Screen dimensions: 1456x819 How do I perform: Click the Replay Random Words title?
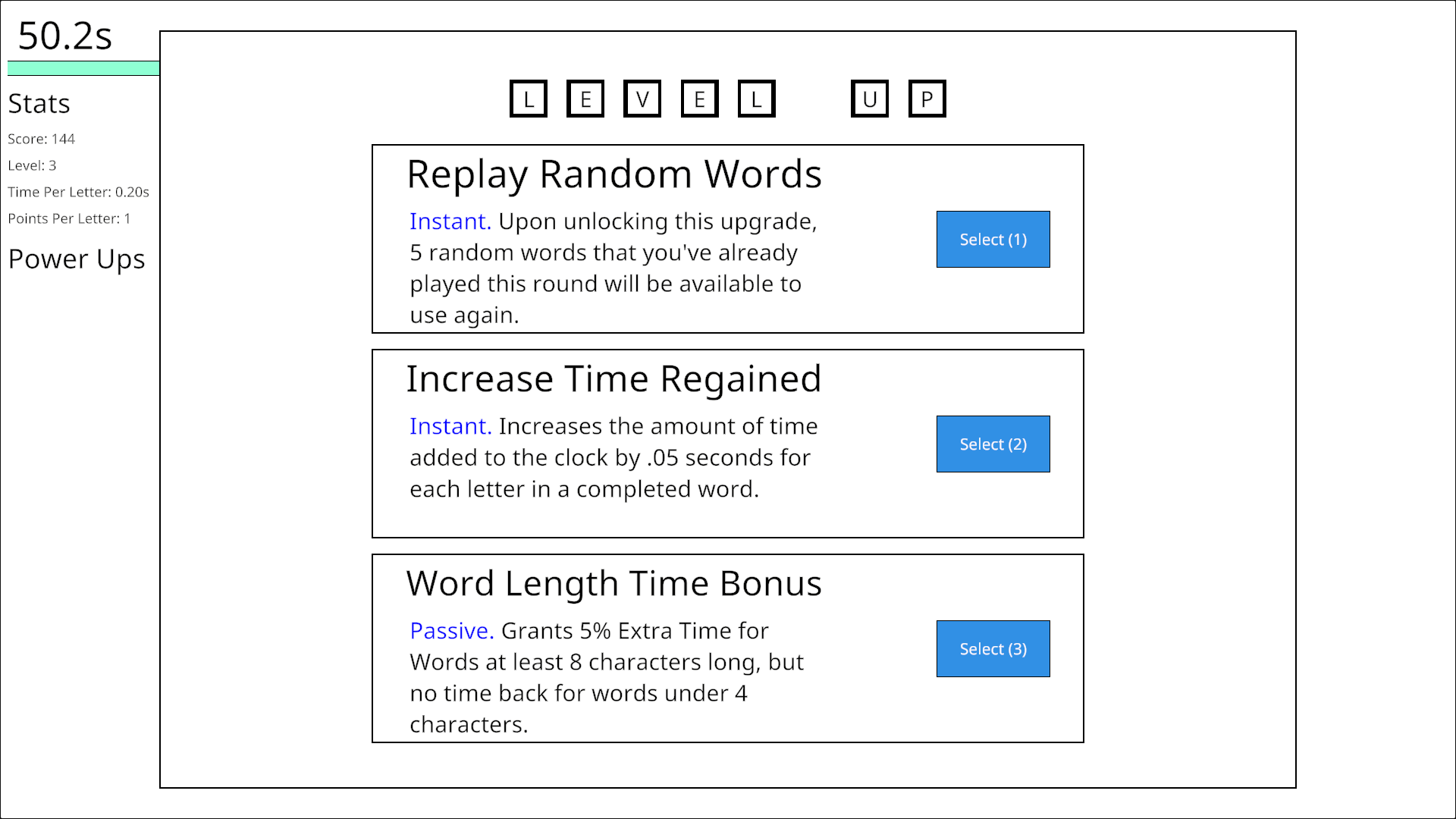613,174
